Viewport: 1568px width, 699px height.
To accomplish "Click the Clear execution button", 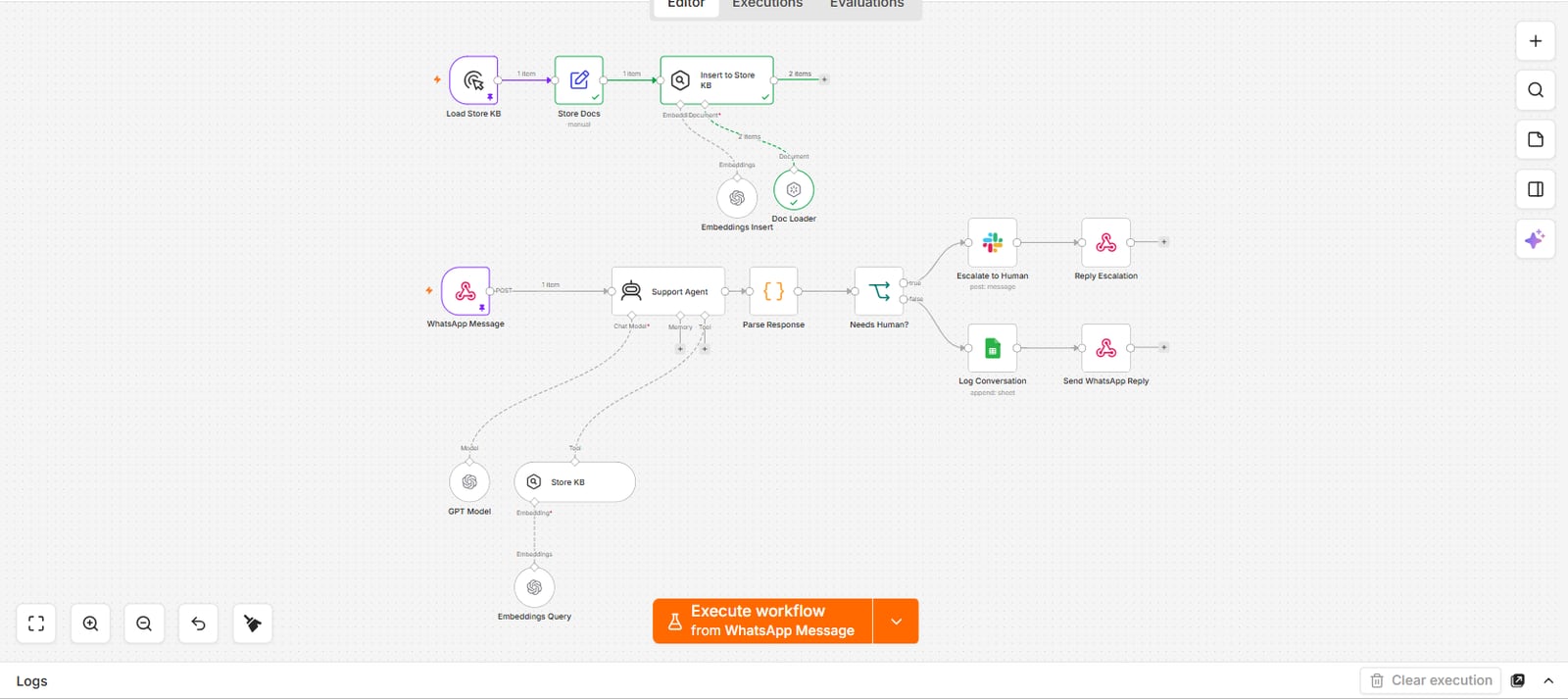I will (x=1431, y=680).
